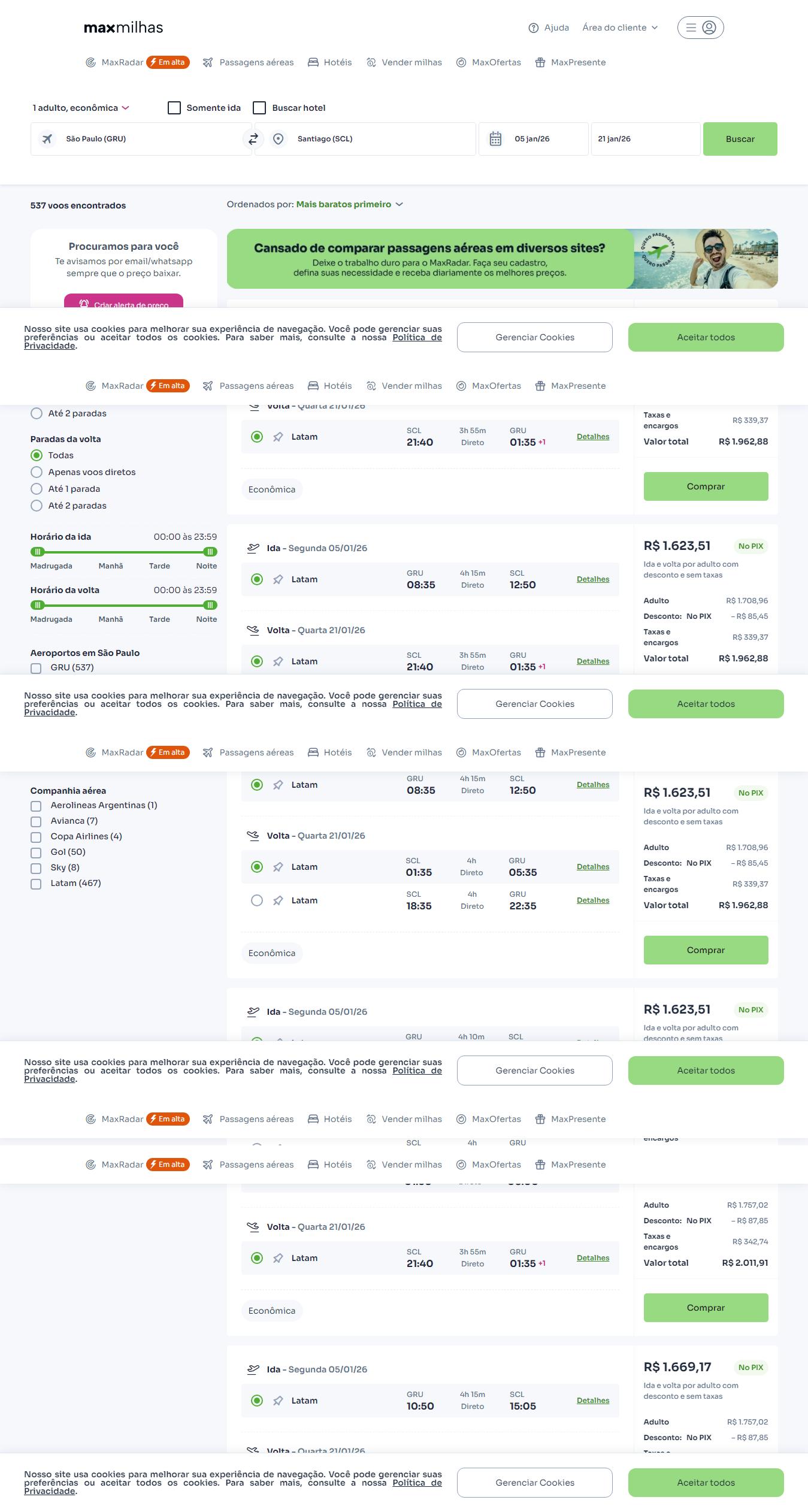Open Hotéis in the top navigation
This screenshot has width=808, height=1512.
(330, 62)
